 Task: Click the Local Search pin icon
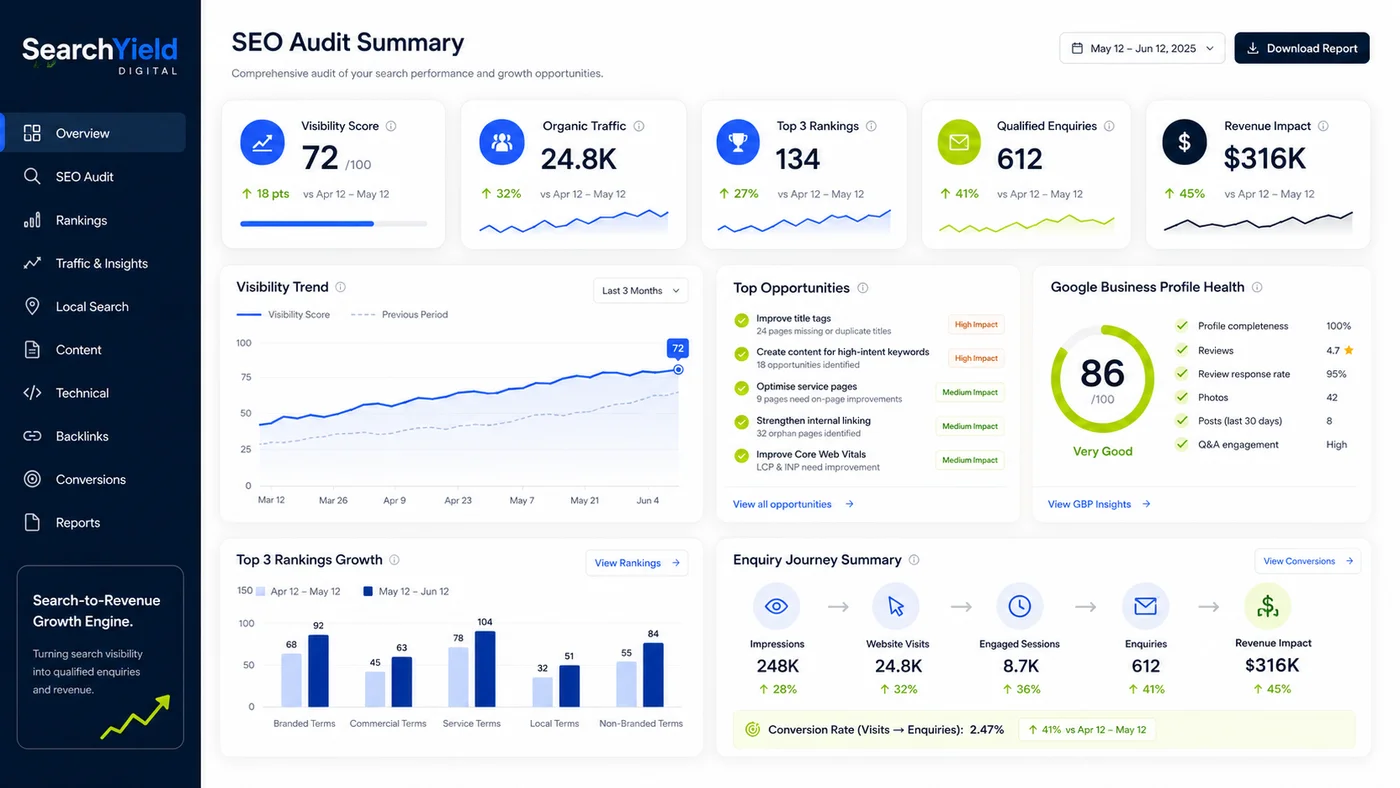click(x=32, y=306)
